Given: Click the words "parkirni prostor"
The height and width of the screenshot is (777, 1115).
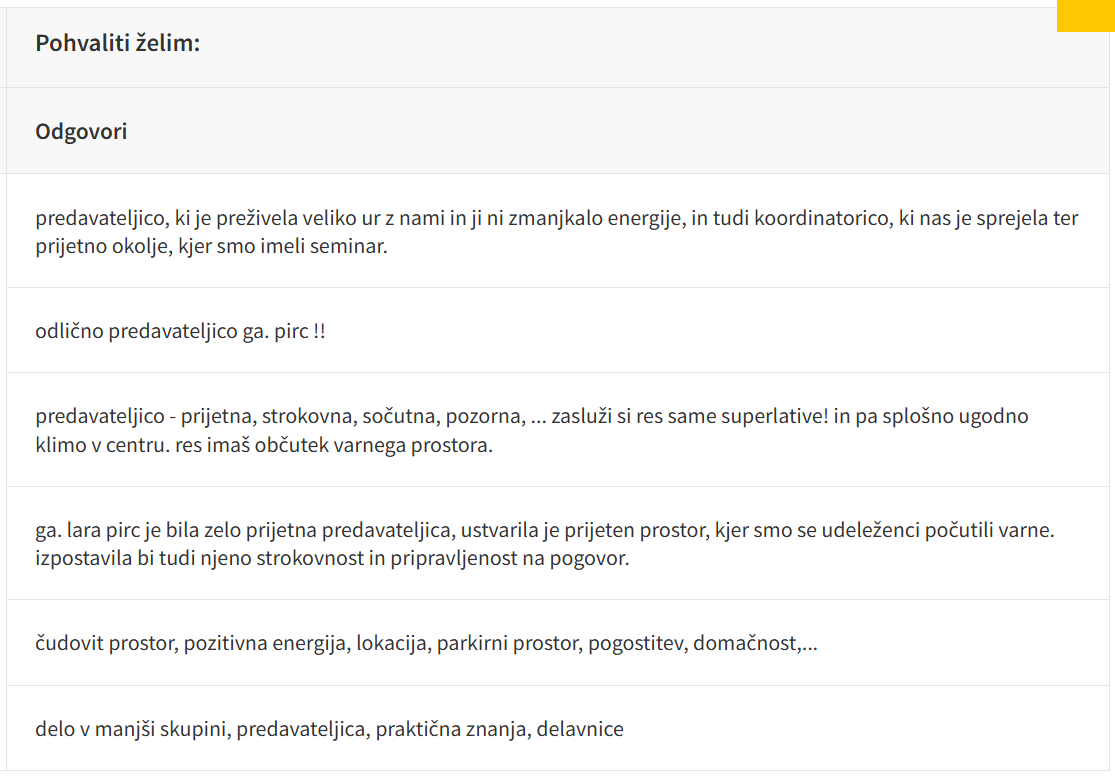Looking at the screenshot, I should [508, 643].
